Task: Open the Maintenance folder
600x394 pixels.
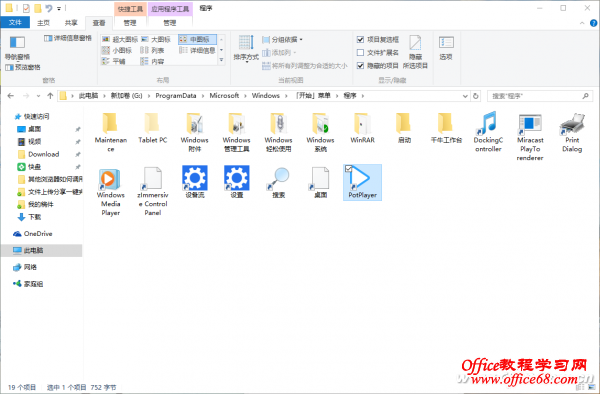Action: point(110,132)
